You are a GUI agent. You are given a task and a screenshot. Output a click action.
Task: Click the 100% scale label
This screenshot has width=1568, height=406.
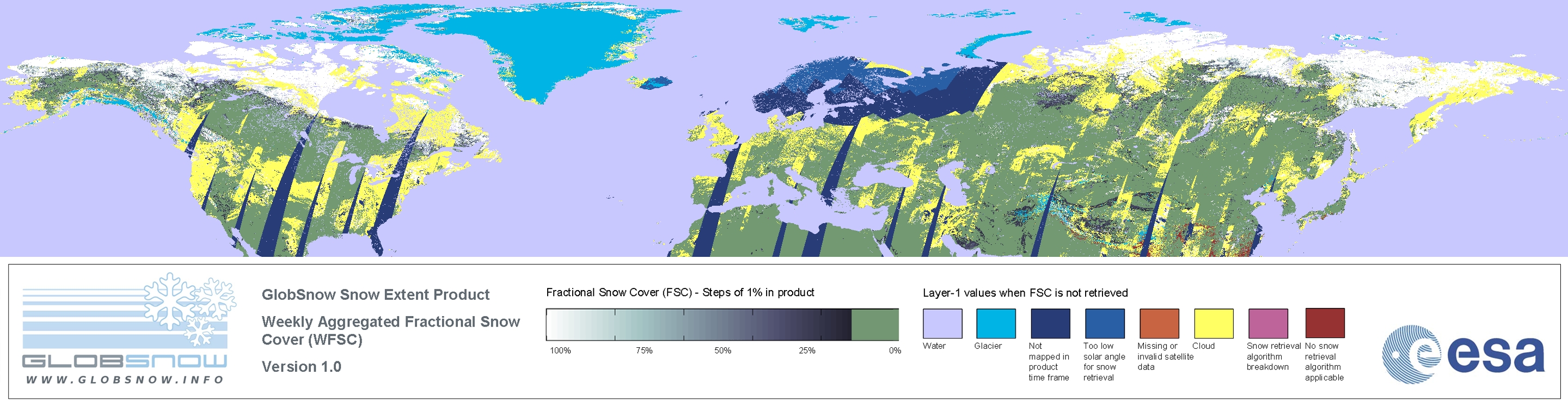(x=561, y=350)
